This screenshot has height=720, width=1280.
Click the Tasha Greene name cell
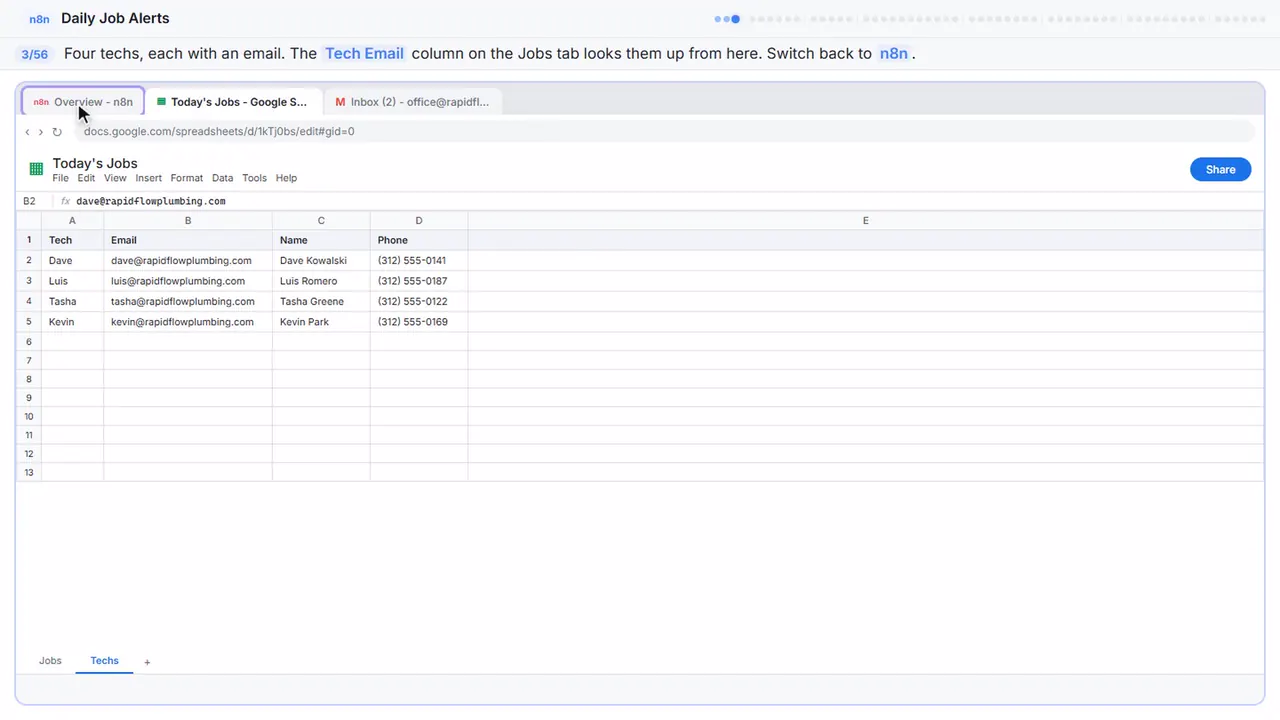click(321, 301)
